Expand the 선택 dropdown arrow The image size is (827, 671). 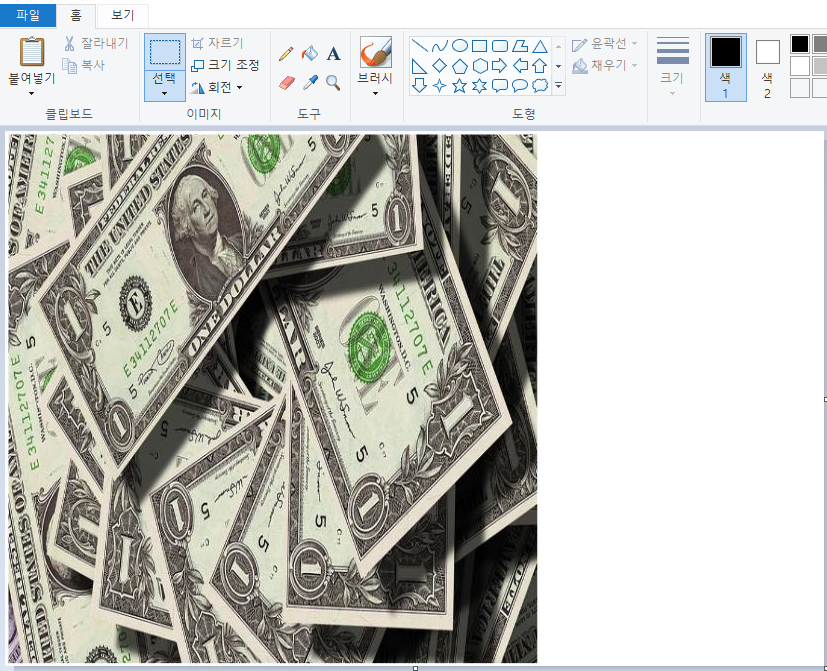[165, 93]
